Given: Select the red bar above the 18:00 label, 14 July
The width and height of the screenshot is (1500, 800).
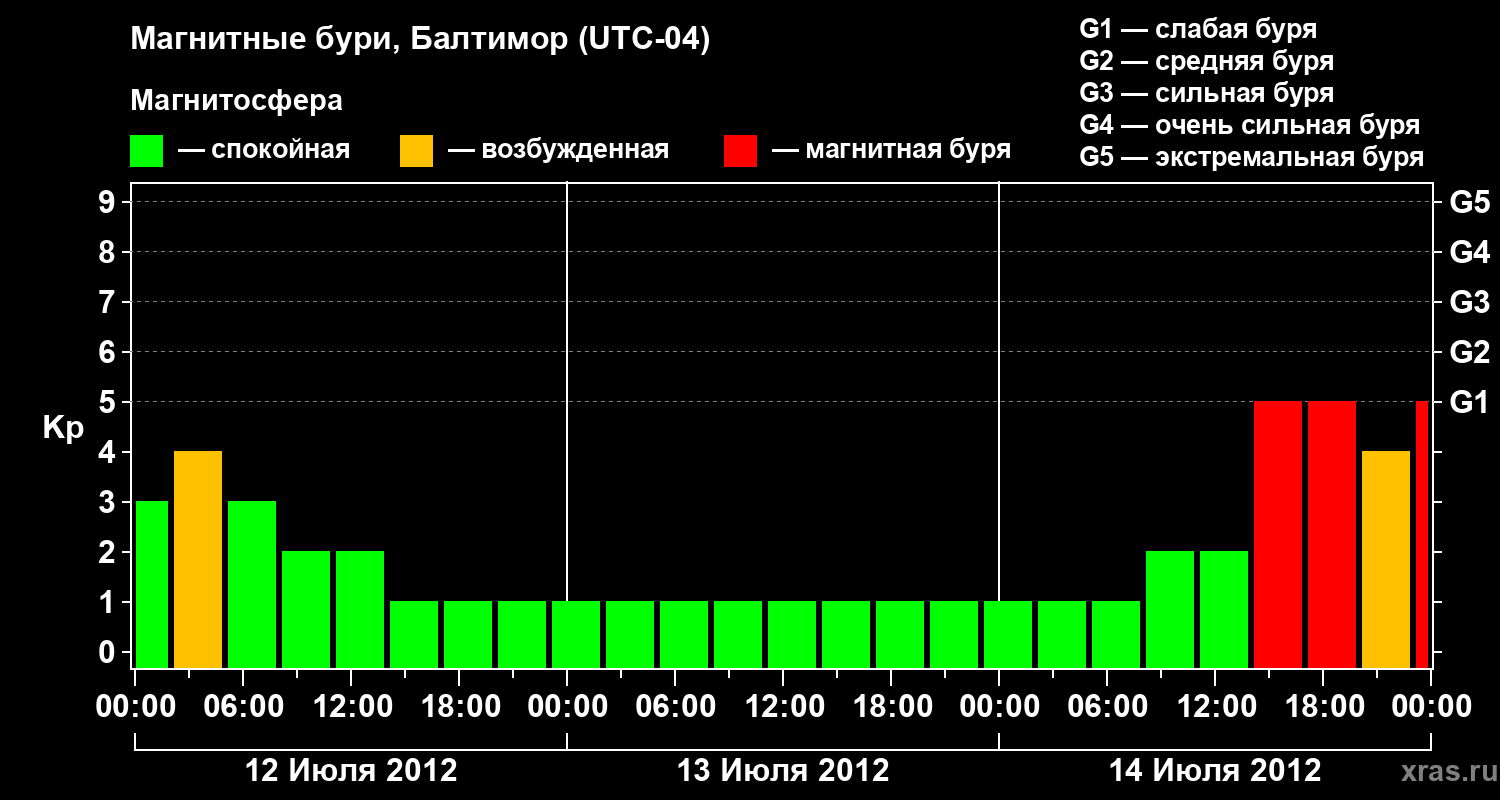Looking at the screenshot, I should 1332,534.
